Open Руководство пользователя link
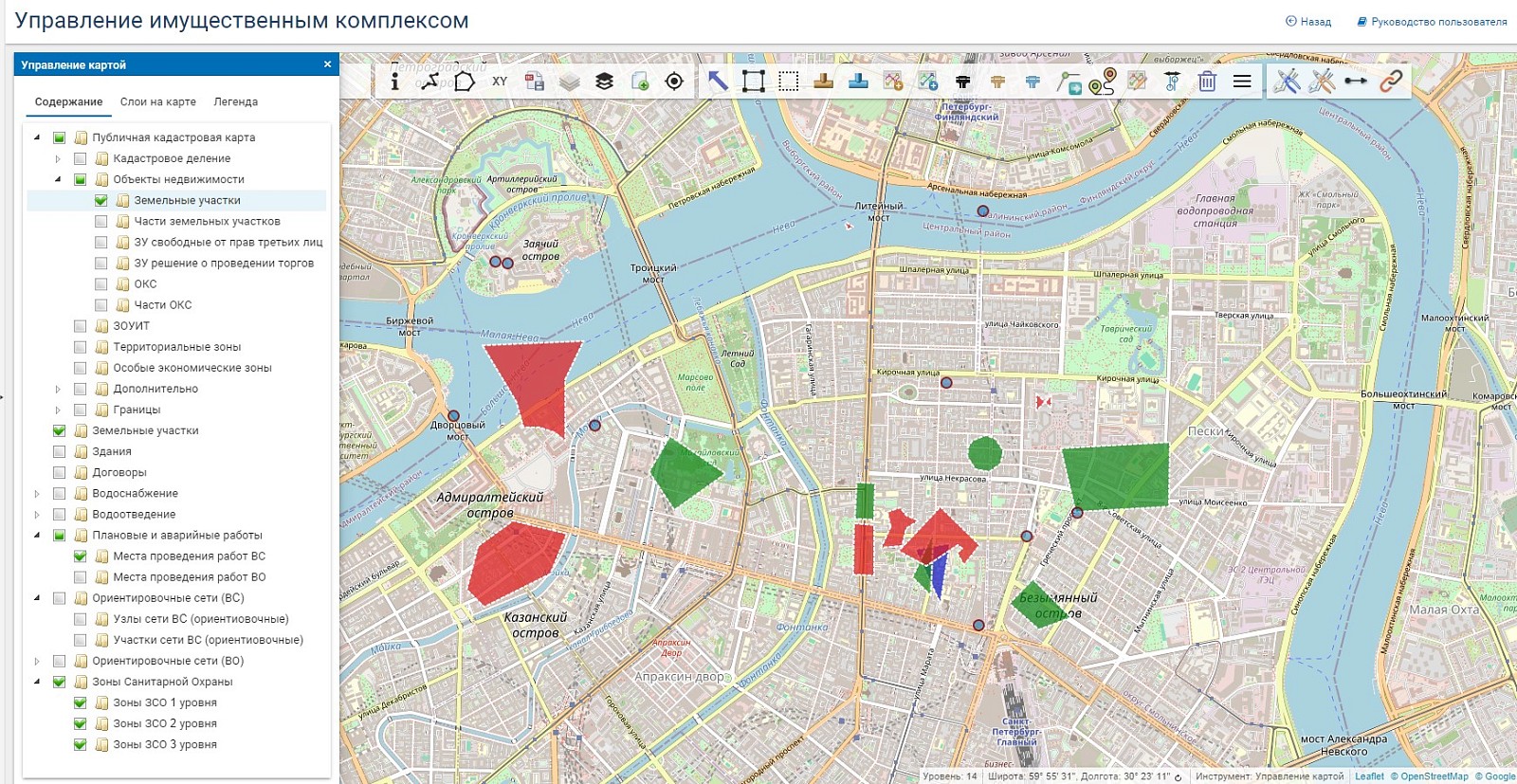 click(1432, 21)
